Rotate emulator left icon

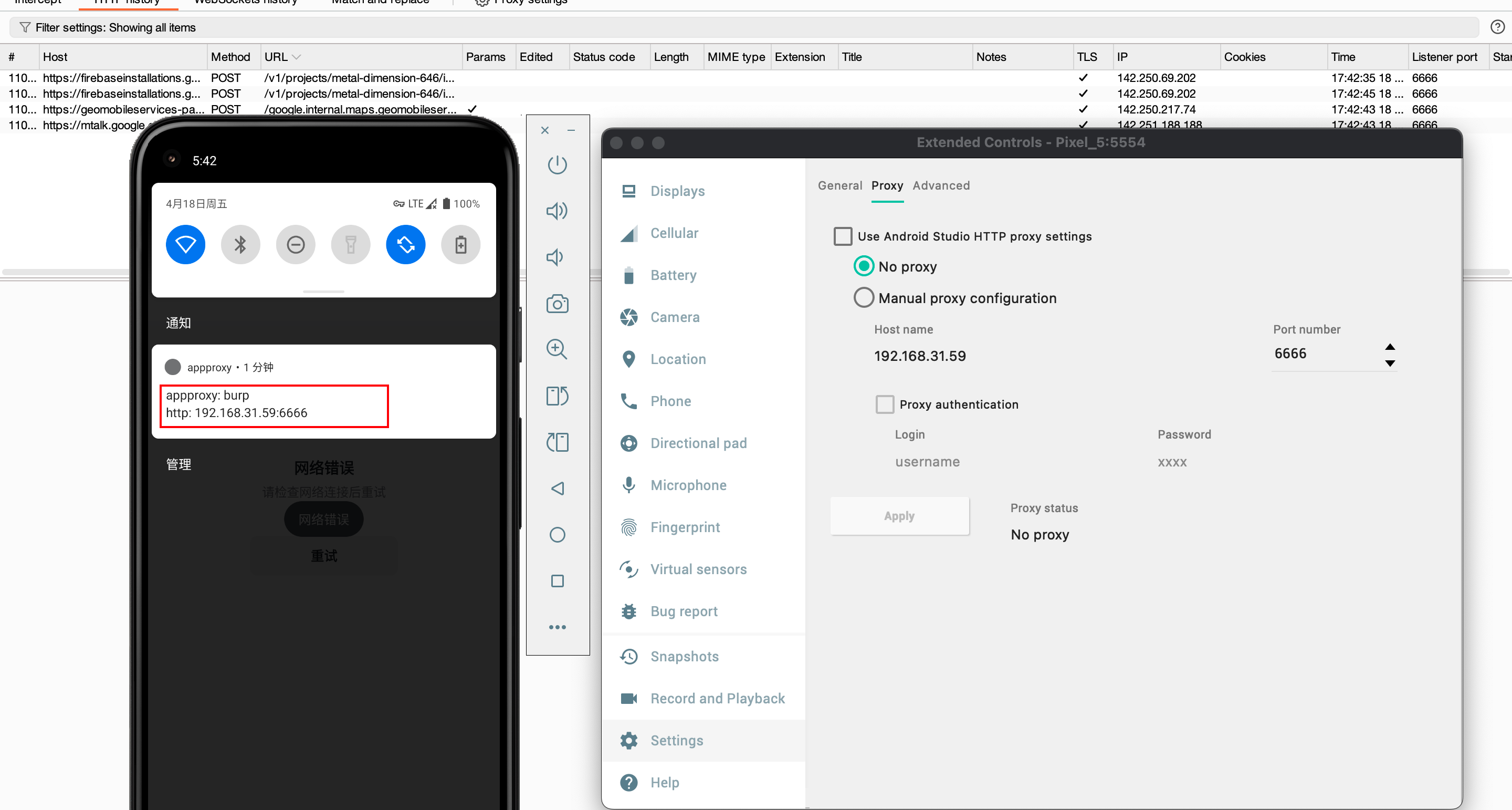(557, 396)
